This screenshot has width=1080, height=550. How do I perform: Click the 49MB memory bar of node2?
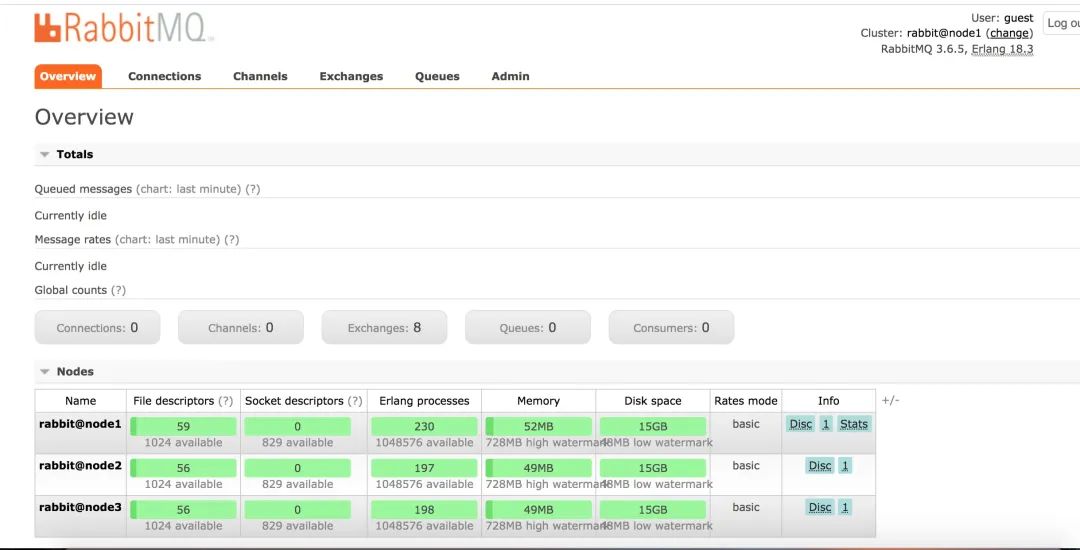539,468
